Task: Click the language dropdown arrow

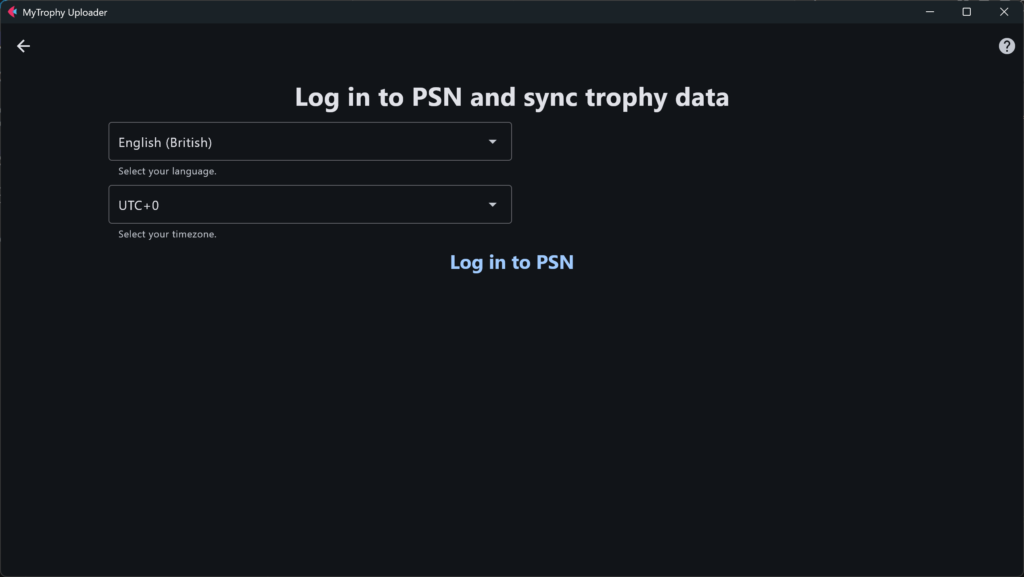Action: [492, 142]
